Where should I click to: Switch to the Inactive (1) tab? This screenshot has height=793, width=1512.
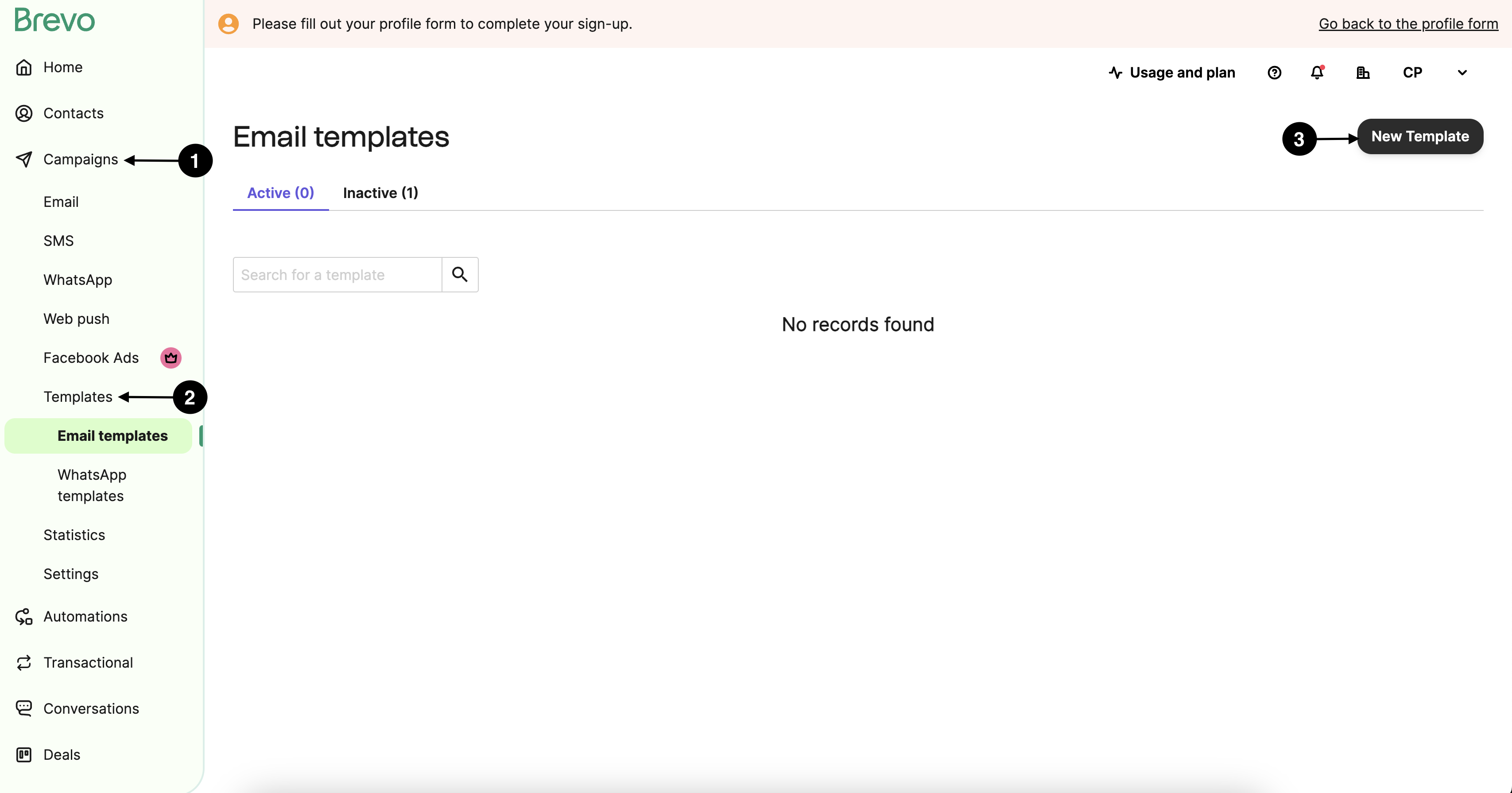coord(380,193)
